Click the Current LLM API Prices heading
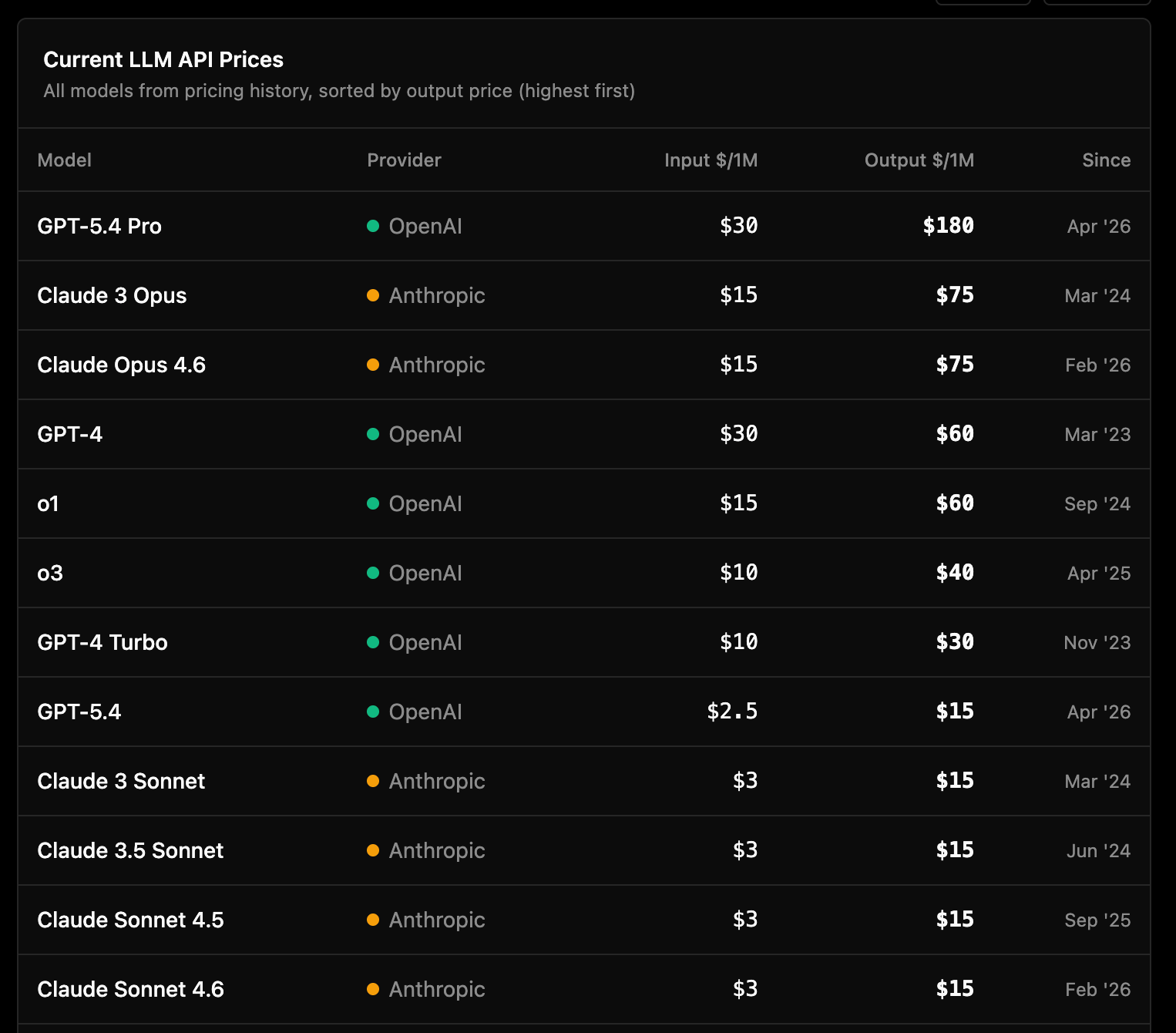The height and width of the screenshot is (1033, 1176). point(163,59)
